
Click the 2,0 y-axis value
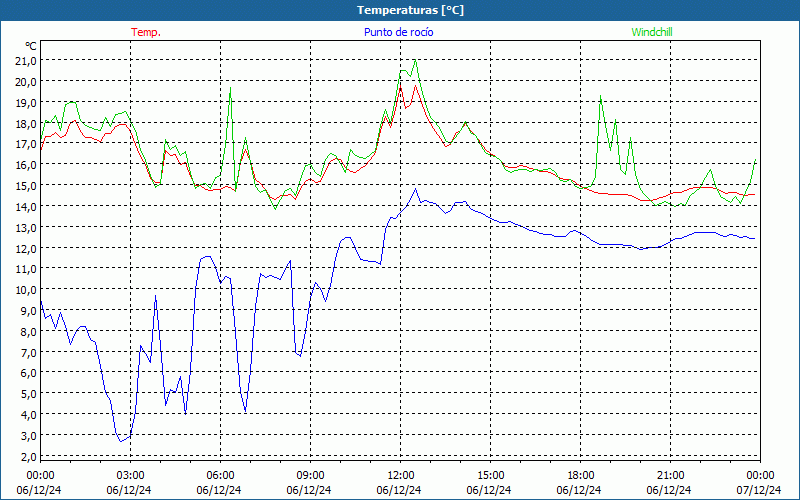[30, 457]
